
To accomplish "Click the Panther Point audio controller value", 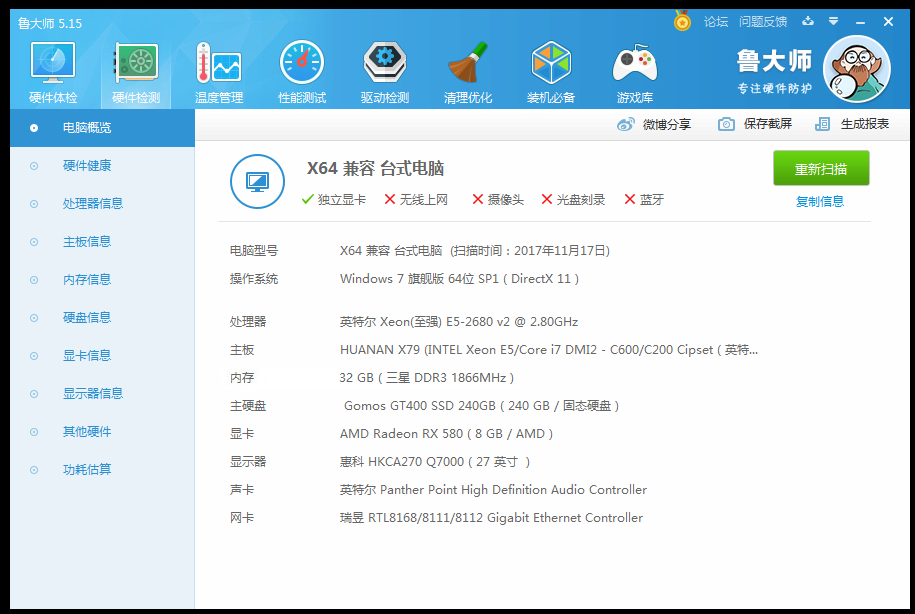I will coord(493,490).
